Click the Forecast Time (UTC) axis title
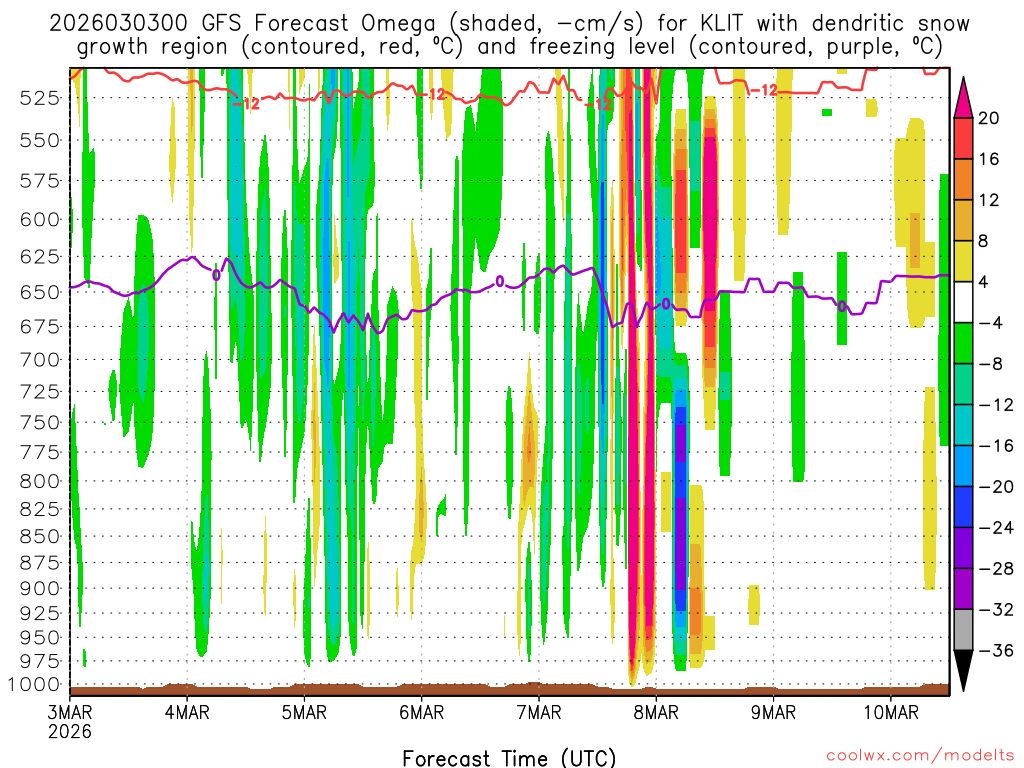 (x=509, y=757)
